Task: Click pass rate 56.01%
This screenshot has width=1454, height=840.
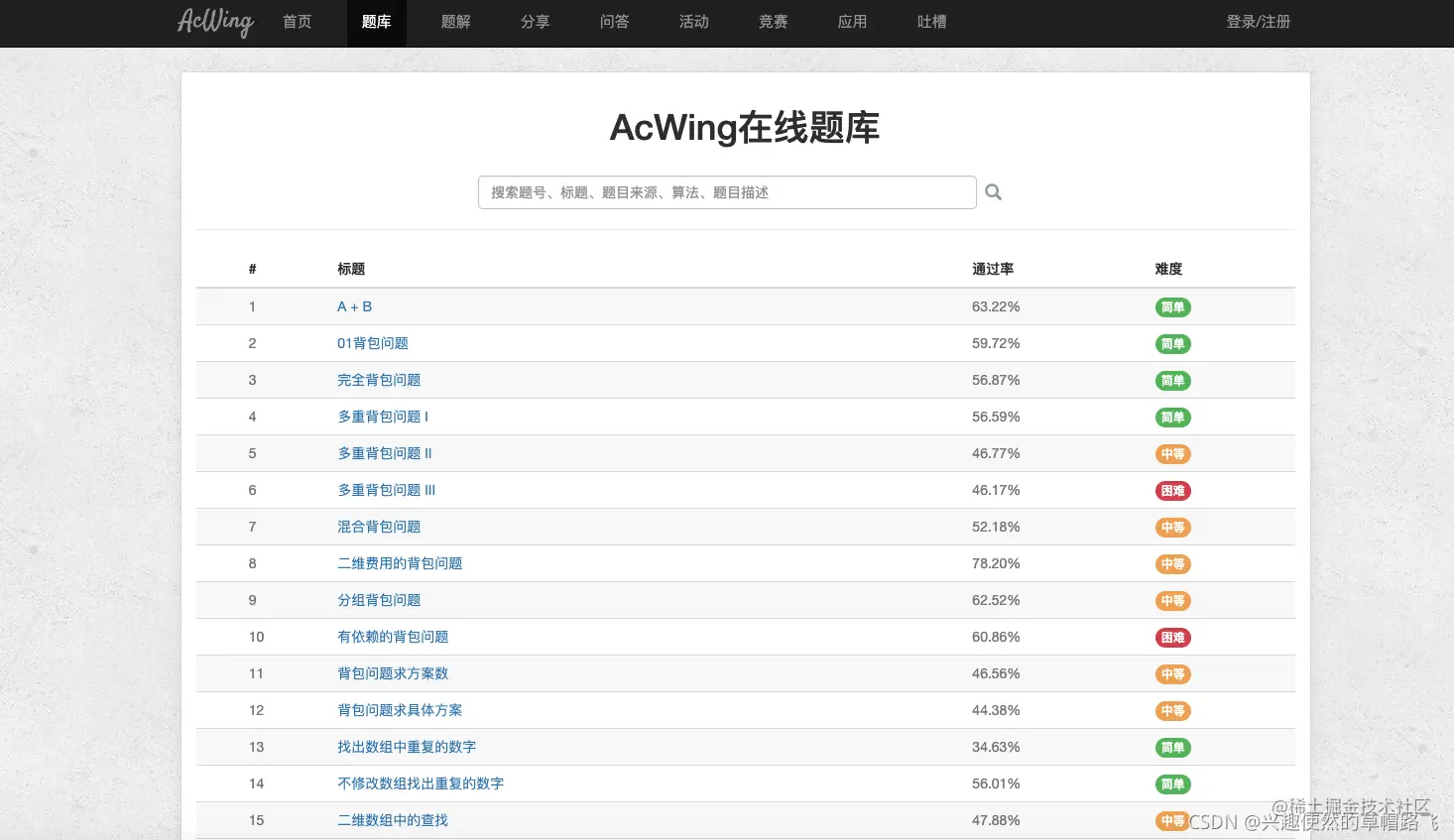Action: (x=996, y=783)
